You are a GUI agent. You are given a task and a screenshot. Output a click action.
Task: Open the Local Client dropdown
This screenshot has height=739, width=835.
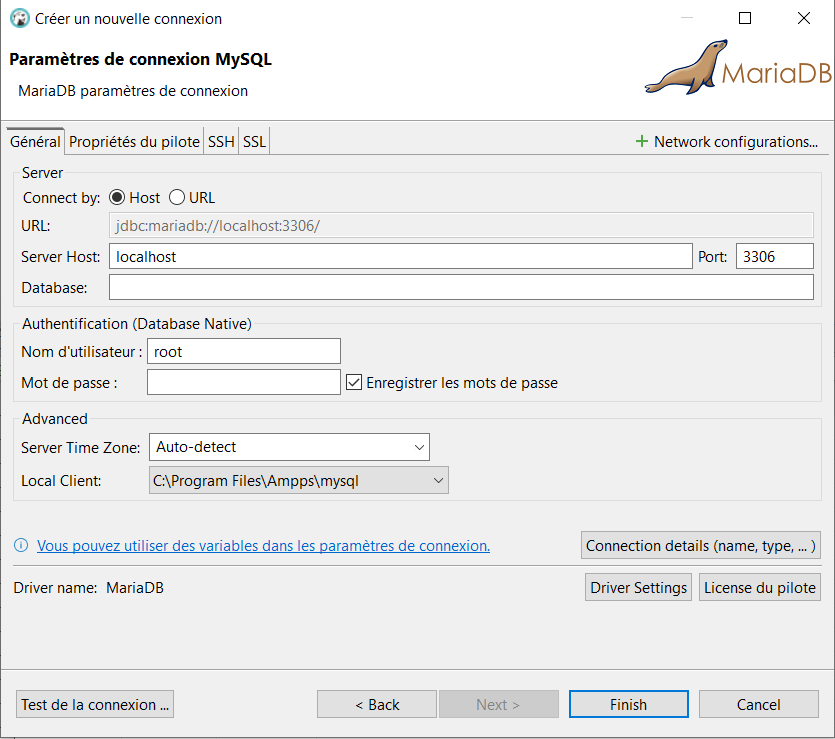pyautogui.click(x=438, y=480)
